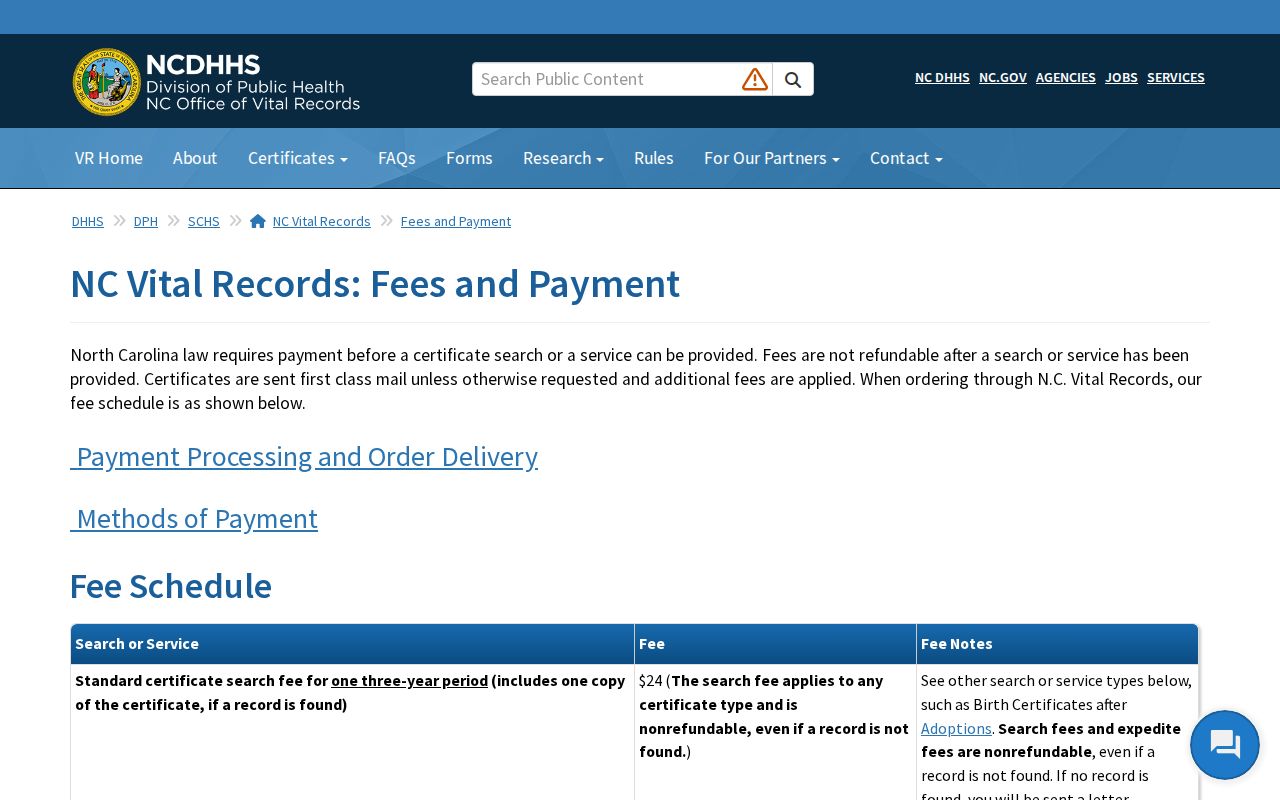The image size is (1280, 800).
Task: Click the NCDHHS state seal logo
Action: click(x=107, y=82)
